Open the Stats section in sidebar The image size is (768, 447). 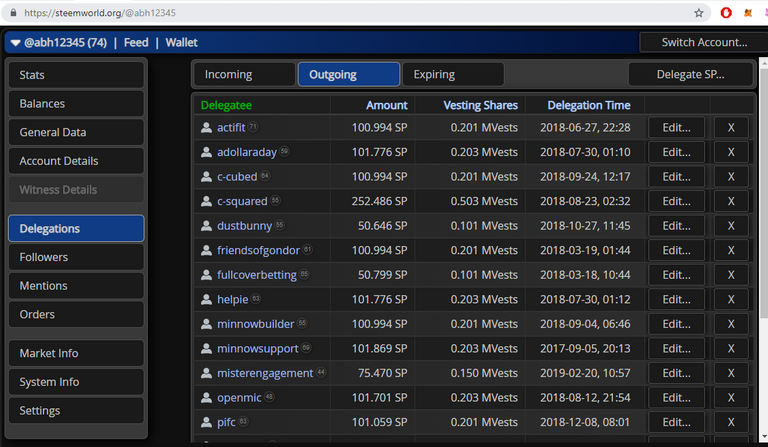[76, 75]
